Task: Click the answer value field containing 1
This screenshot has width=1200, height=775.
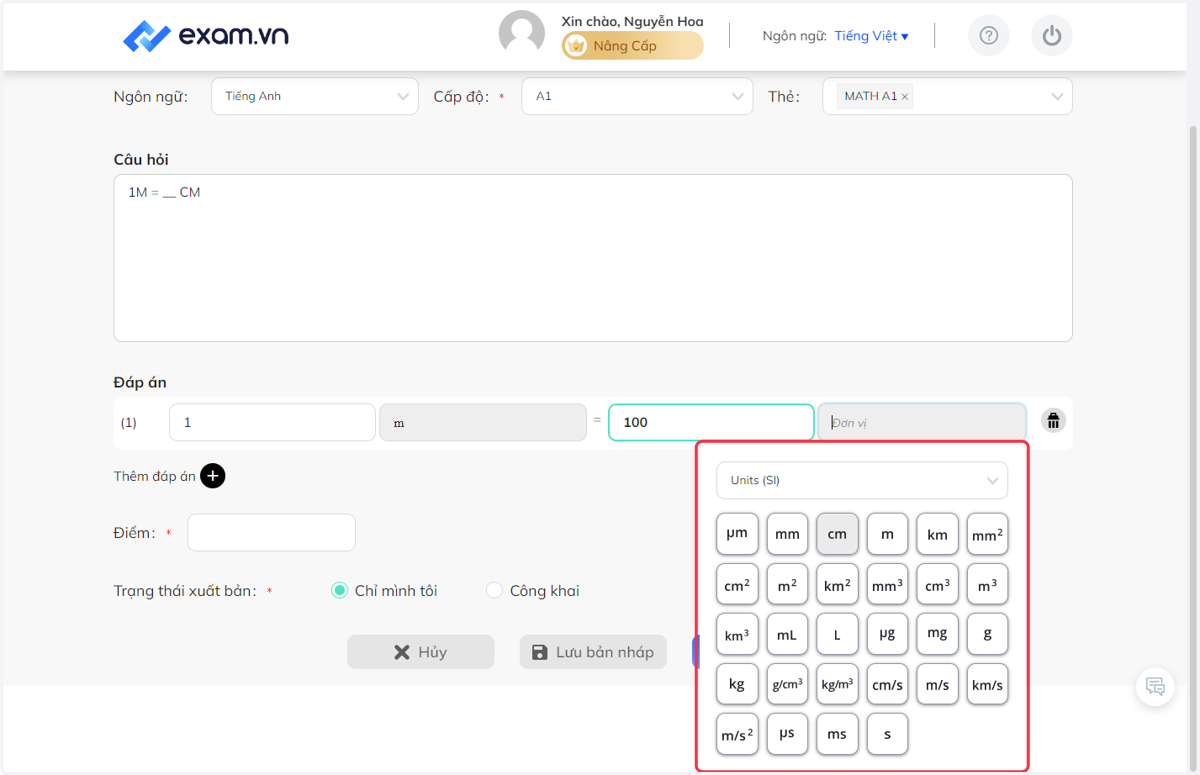Action: (x=272, y=422)
